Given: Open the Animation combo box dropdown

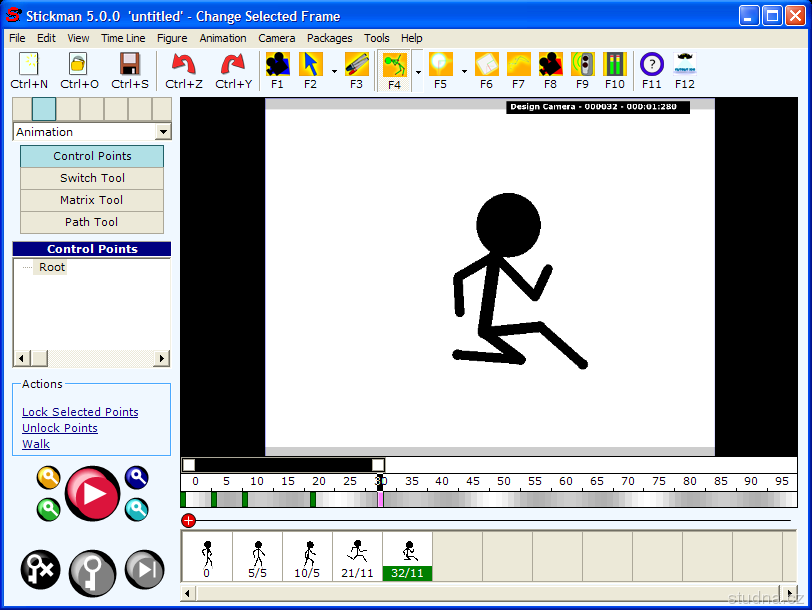Looking at the screenshot, I should [163, 132].
